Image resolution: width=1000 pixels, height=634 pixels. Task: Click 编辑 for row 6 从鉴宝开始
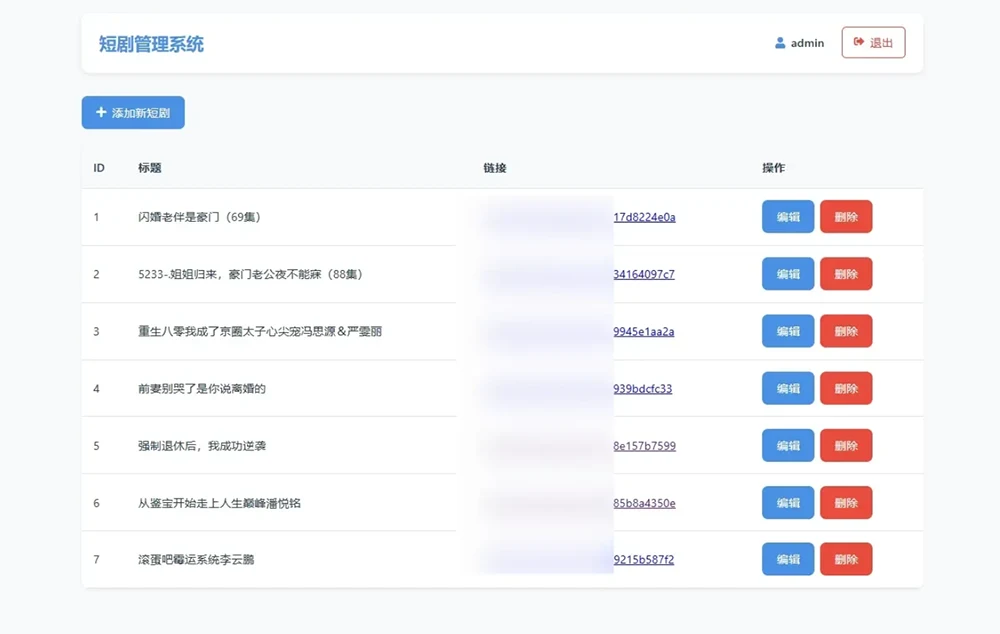click(x=787, y=502)
